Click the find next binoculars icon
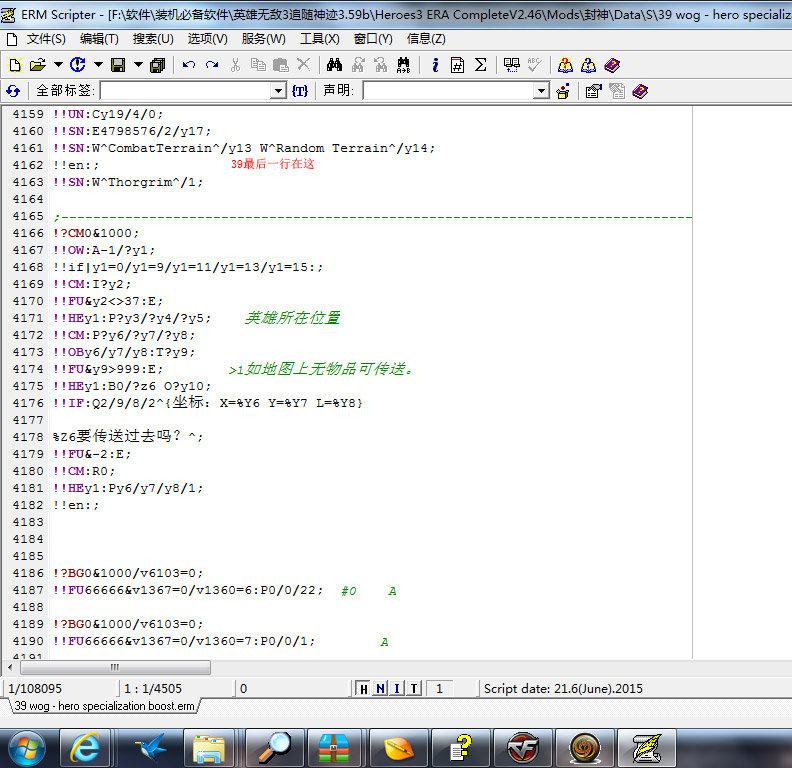This screenshot has width=792, height=768. 381,65
